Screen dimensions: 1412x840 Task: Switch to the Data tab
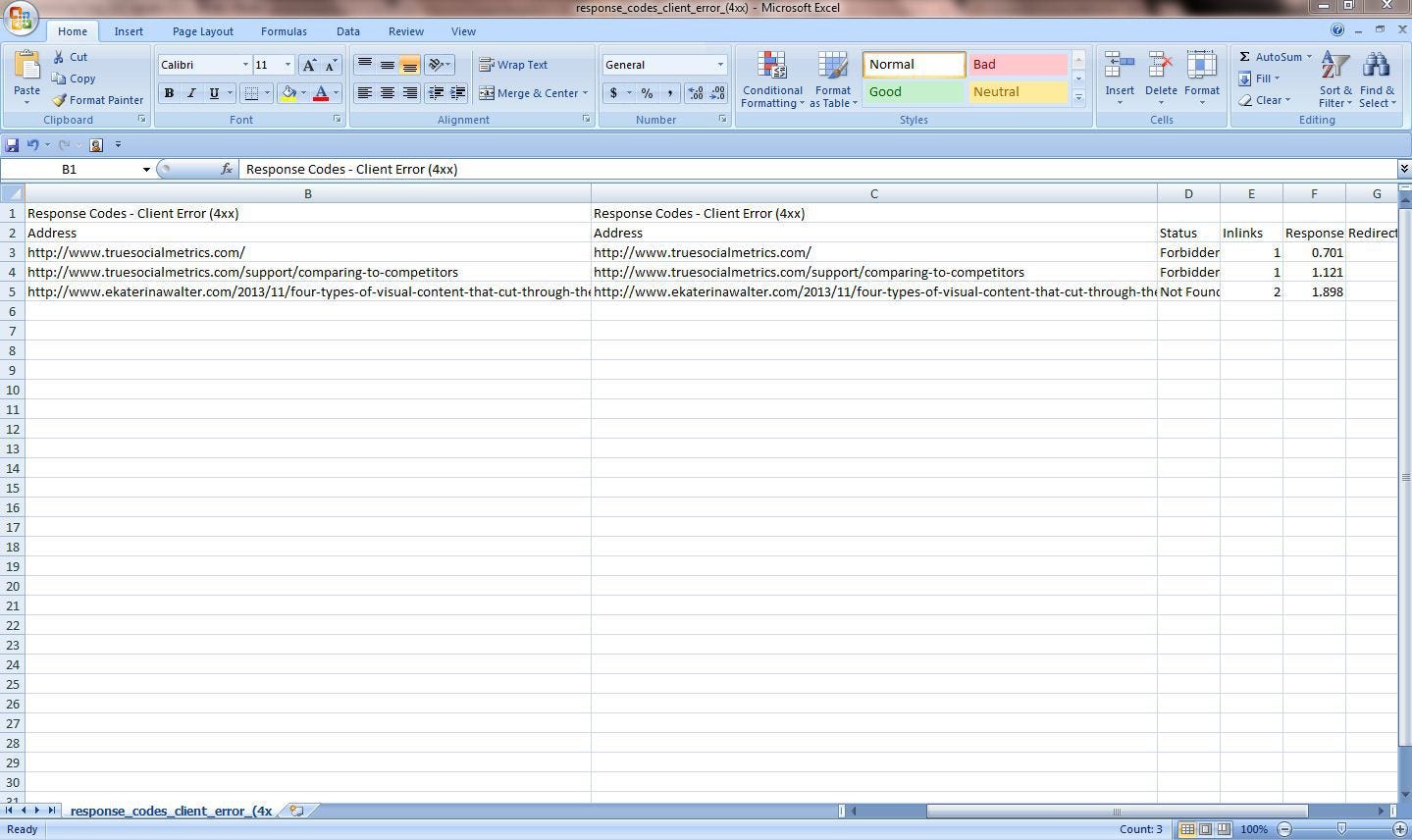click(x=347, y=31)
